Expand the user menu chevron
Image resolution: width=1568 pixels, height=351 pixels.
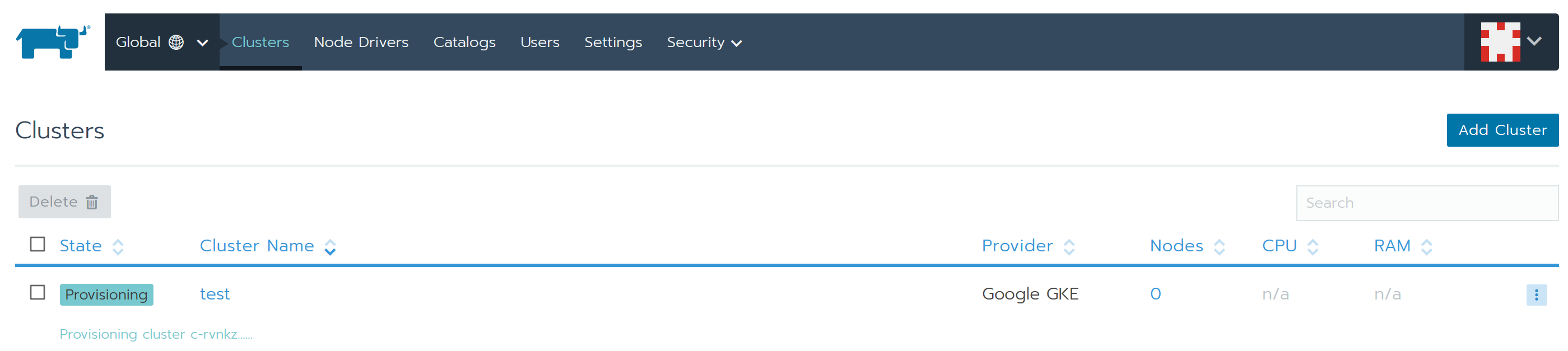coord(1534,41)
